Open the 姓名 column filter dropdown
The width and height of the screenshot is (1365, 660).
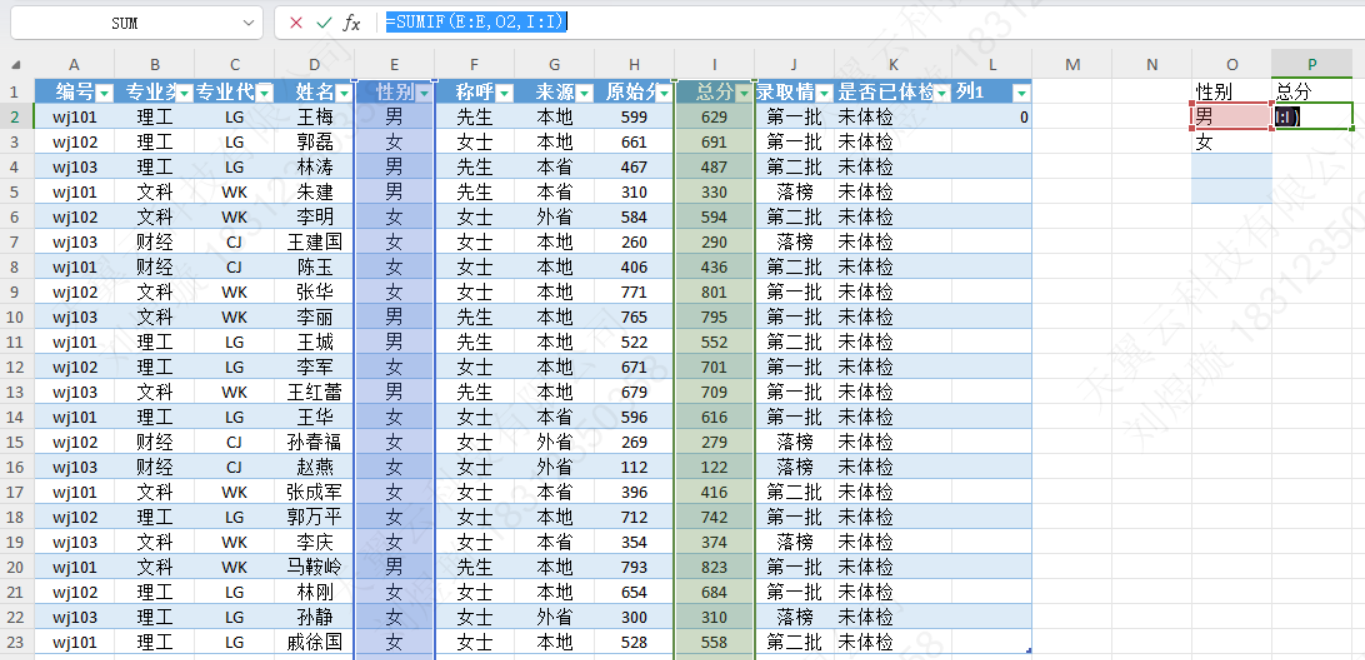(x=344, y=93)
